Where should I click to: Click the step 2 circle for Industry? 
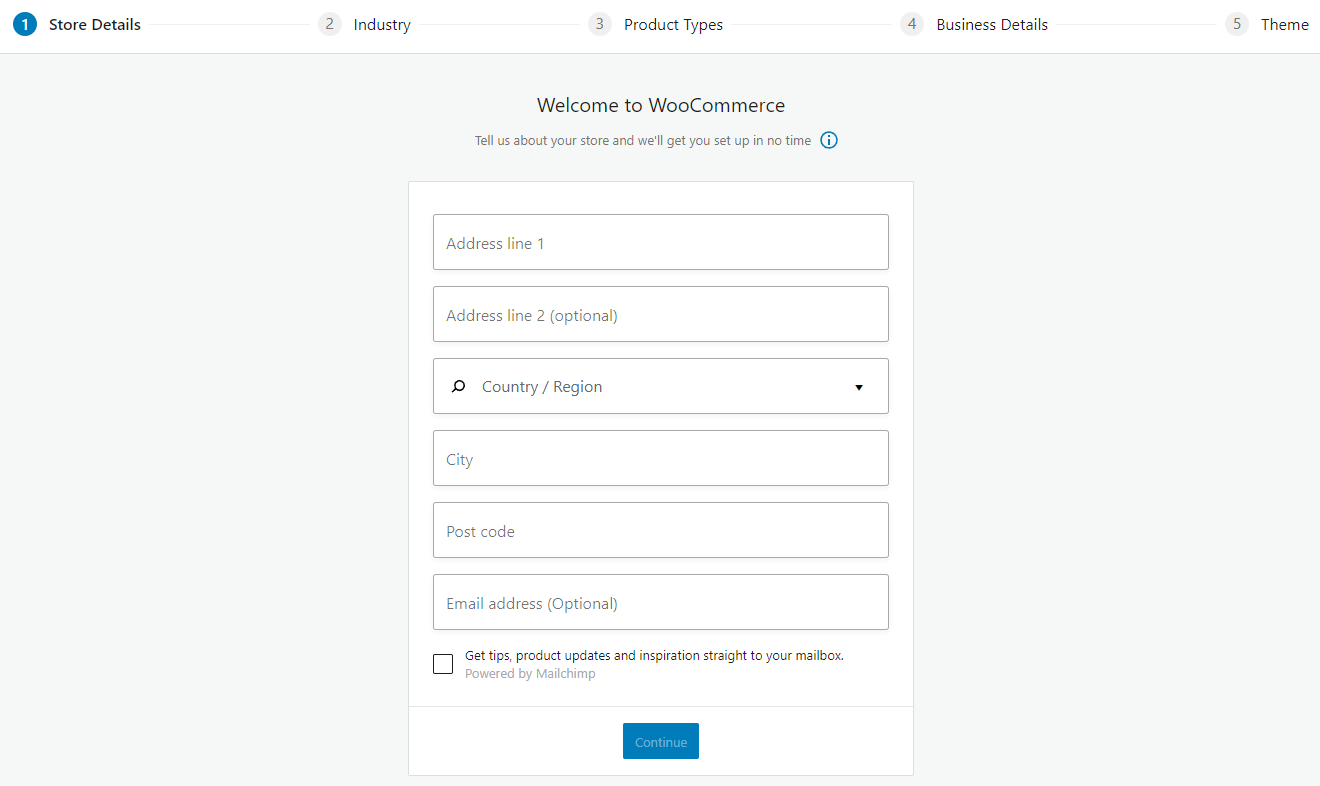pyautogui.click(x=330, y=23)
